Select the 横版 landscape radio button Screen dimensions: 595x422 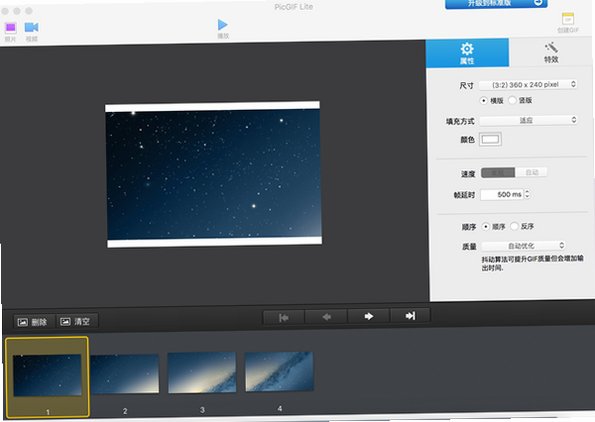(x=483, y=101)
